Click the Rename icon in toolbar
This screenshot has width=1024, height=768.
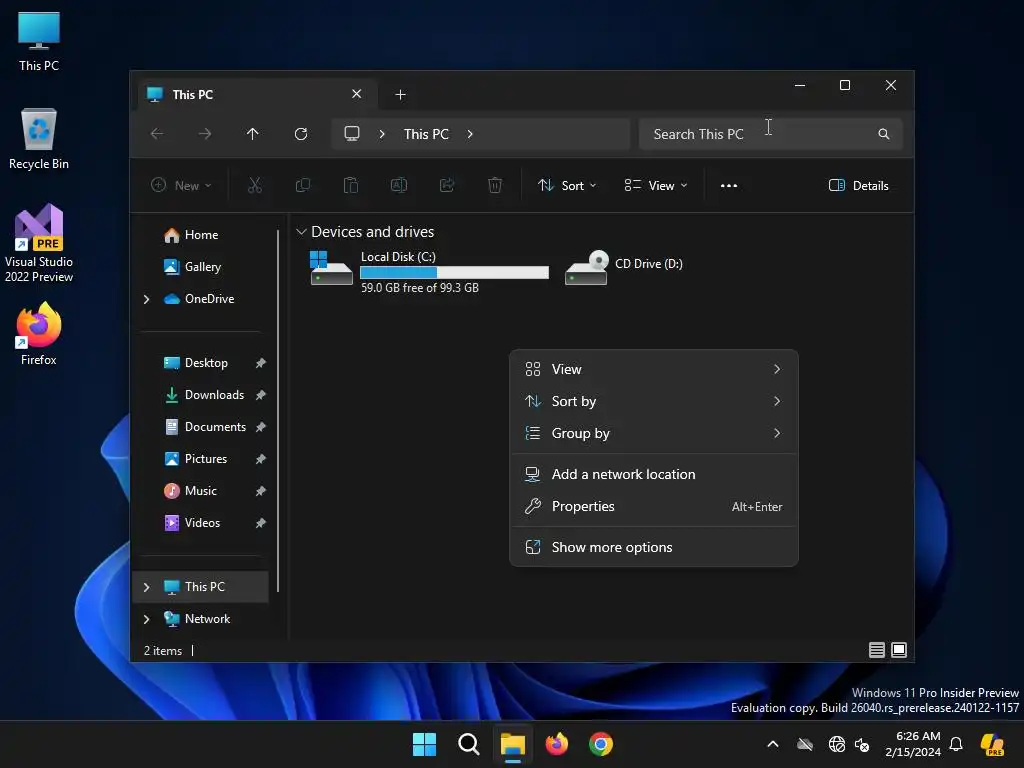(x=398, y=185)
